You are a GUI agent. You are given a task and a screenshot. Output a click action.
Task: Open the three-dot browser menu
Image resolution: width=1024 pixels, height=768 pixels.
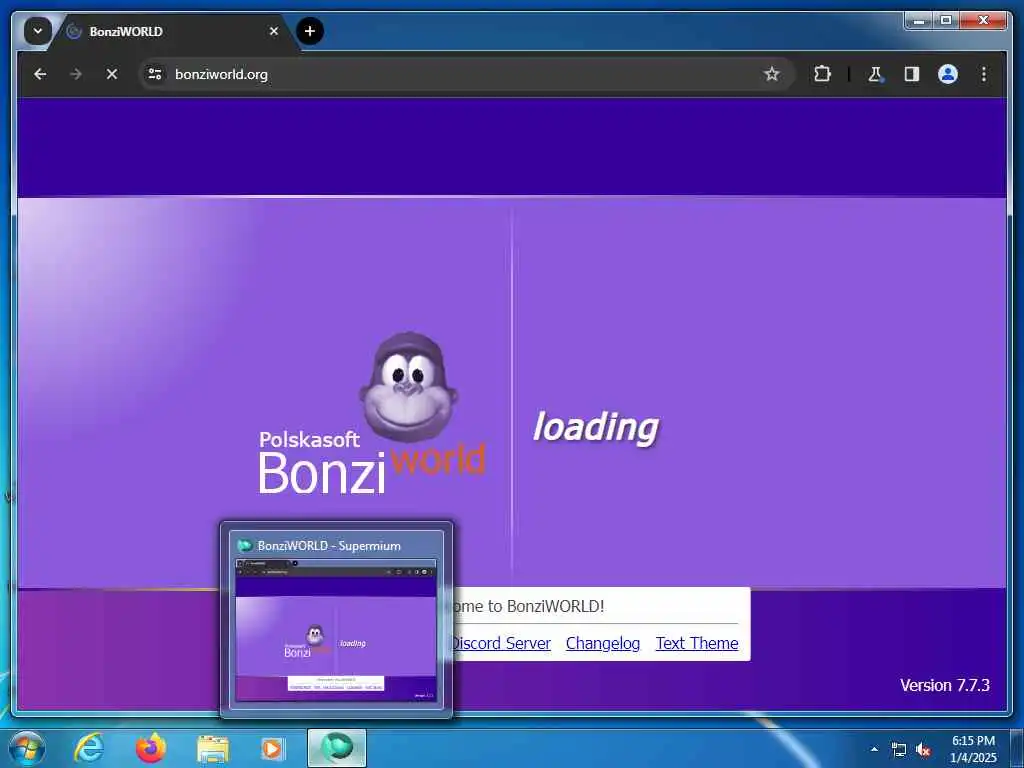(x=984, y=74)
